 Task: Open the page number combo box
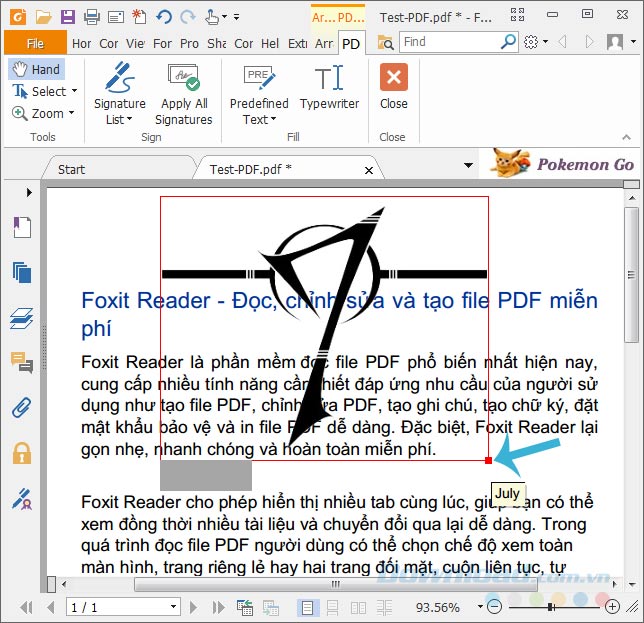click(x=123, y=607)
